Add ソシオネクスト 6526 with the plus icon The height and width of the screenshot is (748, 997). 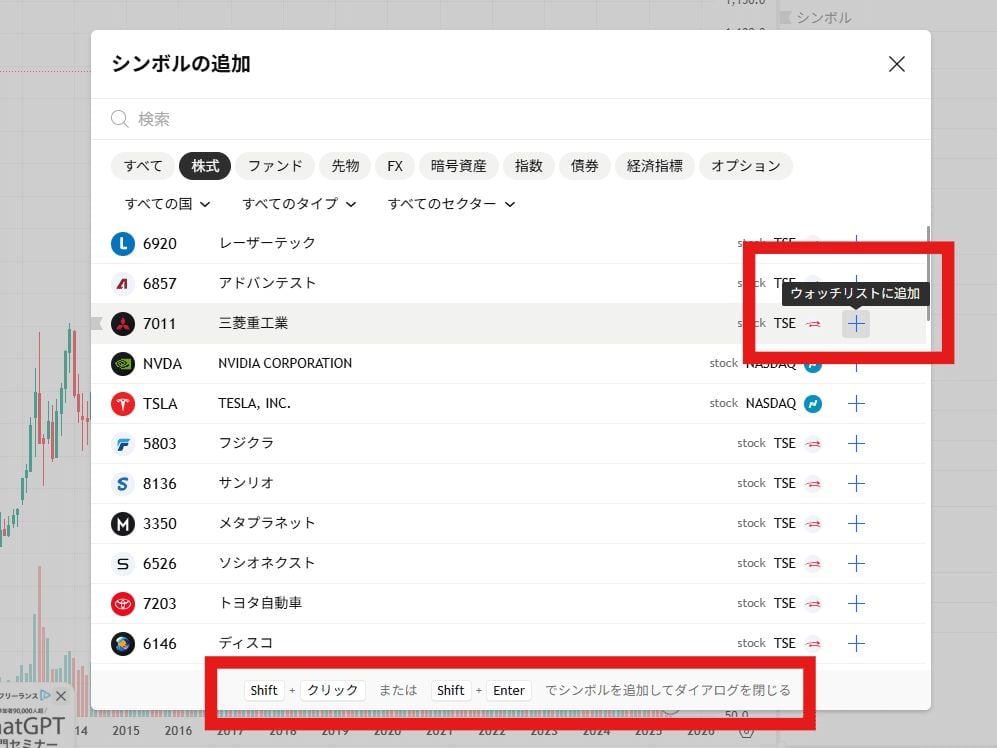tap(856, 564)
